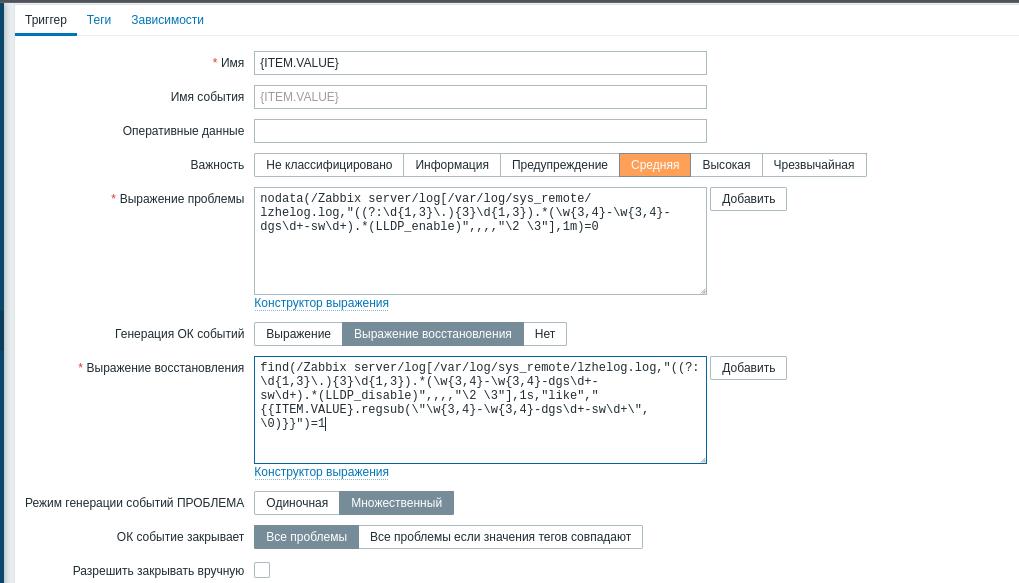Screen dimensions: 1019x583
Task: Enable Разрешить закрывать вручную checkbox
Action: (x=262, y=570)
